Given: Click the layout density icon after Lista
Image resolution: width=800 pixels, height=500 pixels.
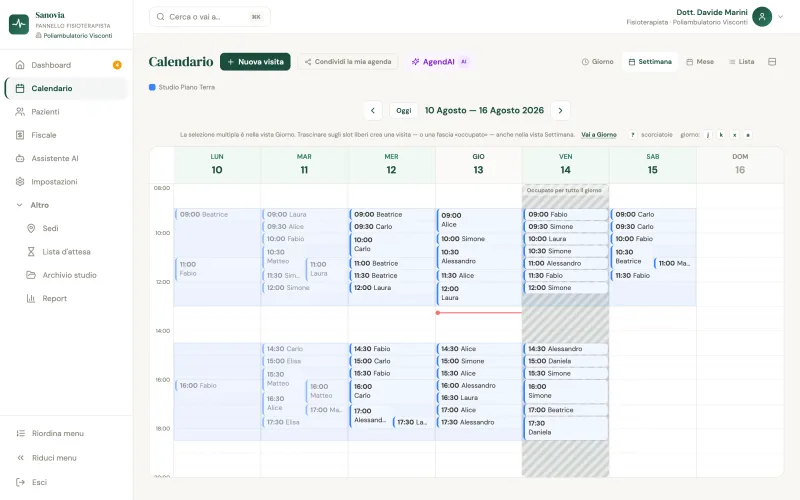Looking at the screenshot, I should coord(772,62).
